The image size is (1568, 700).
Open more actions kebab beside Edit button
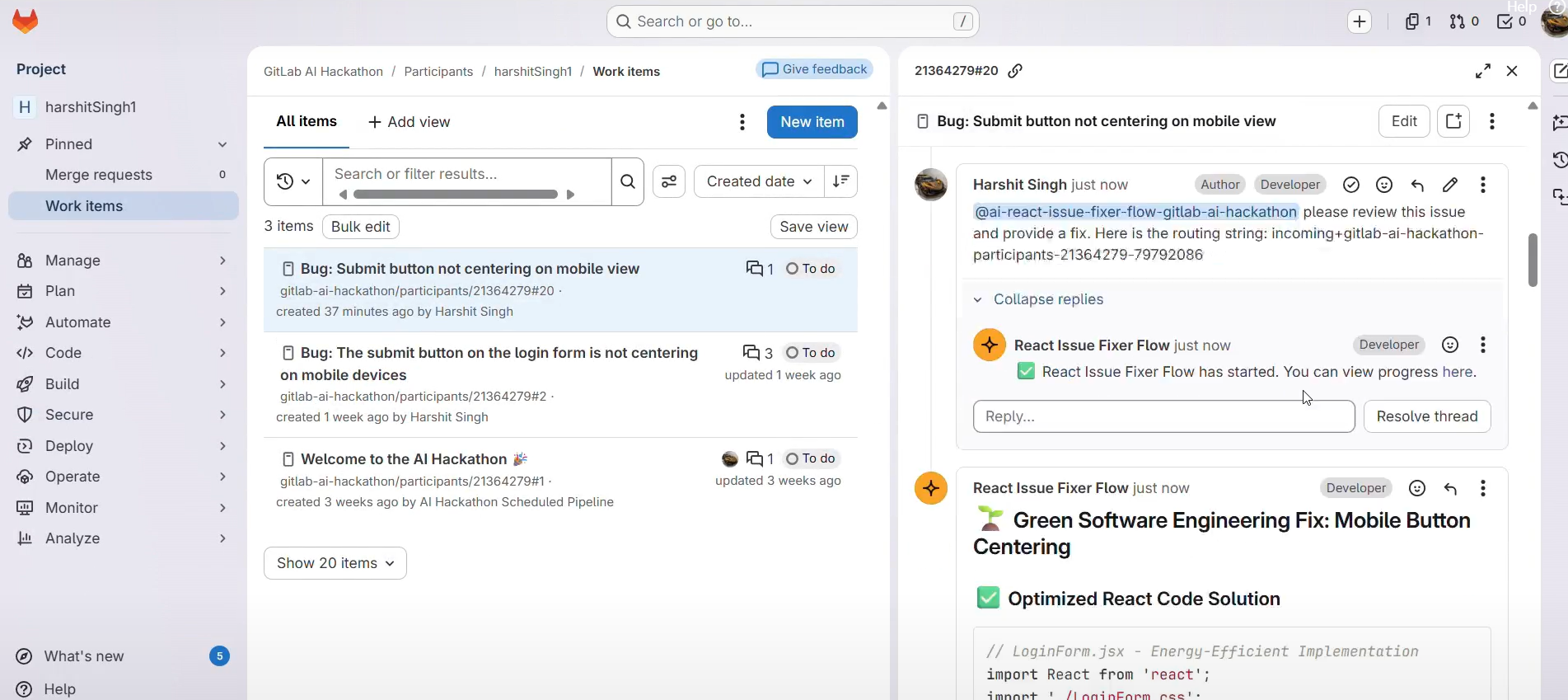pyautogui.click(x=1492, y=121)
